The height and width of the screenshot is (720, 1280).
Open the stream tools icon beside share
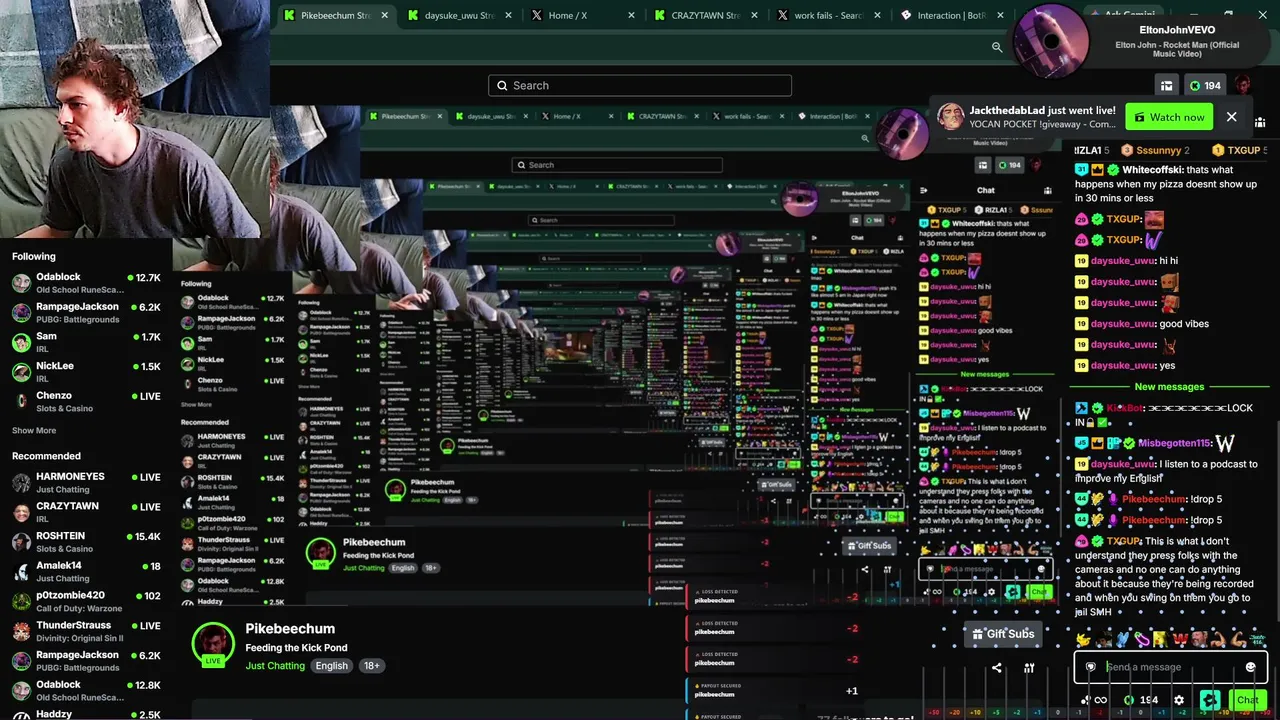[1029, 668]
